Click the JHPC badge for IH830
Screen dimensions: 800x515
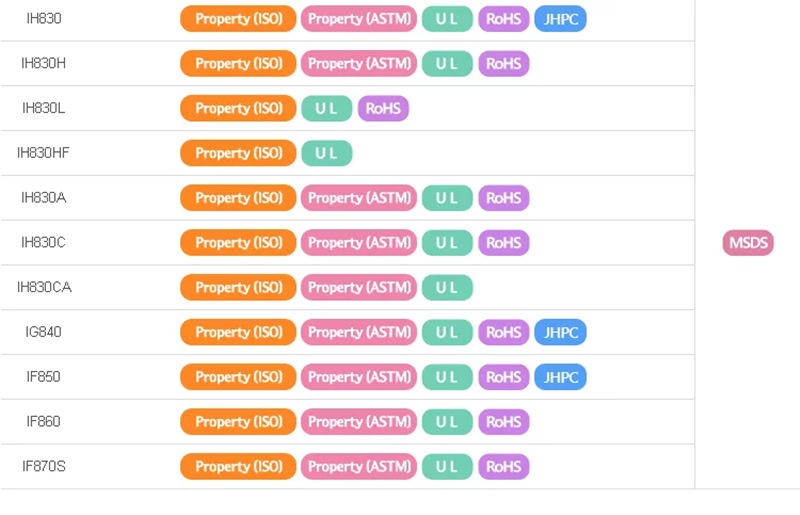point(560,19)
